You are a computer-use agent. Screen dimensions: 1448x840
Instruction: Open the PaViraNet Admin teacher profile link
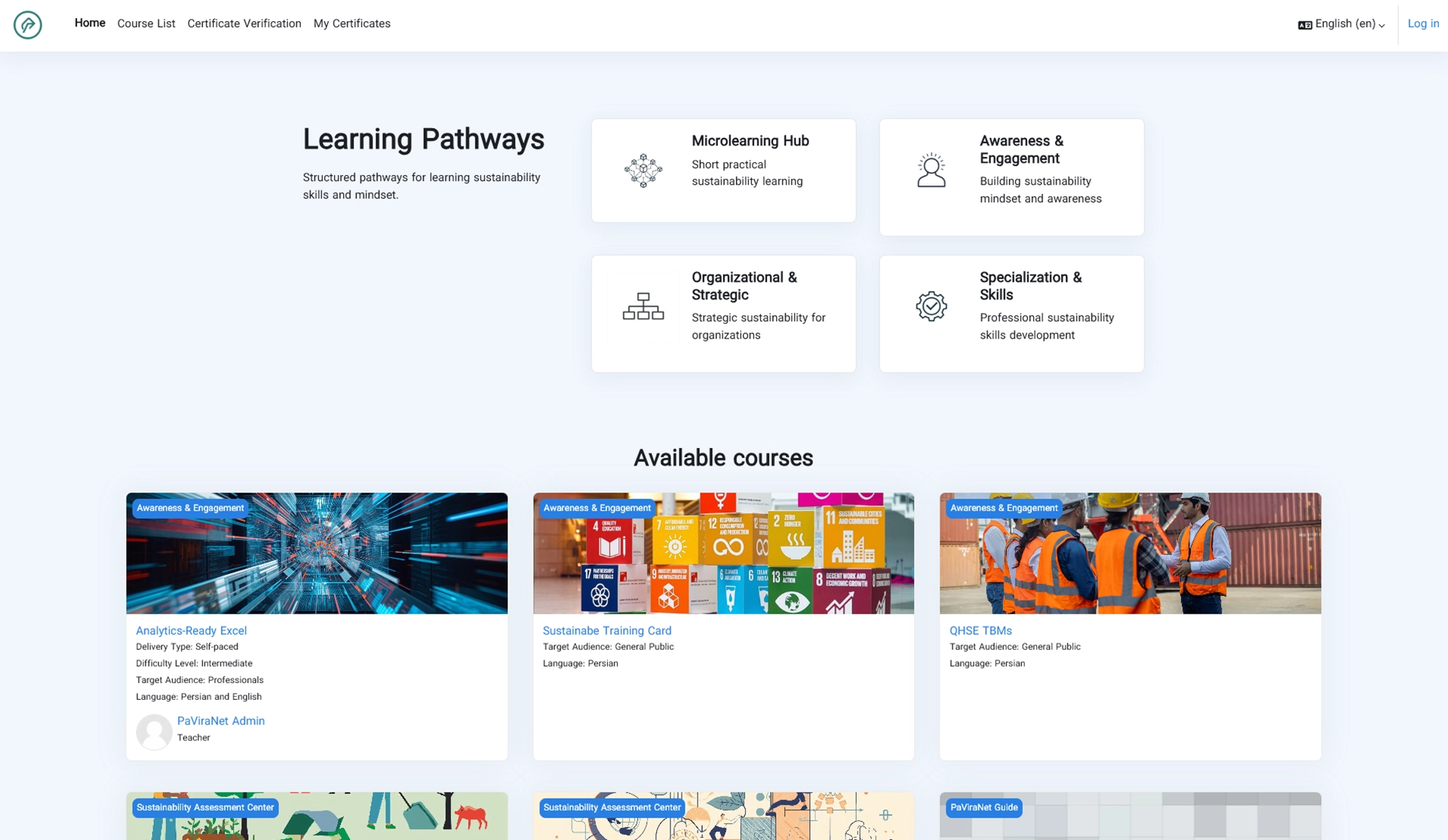click(x=221, y=721)
